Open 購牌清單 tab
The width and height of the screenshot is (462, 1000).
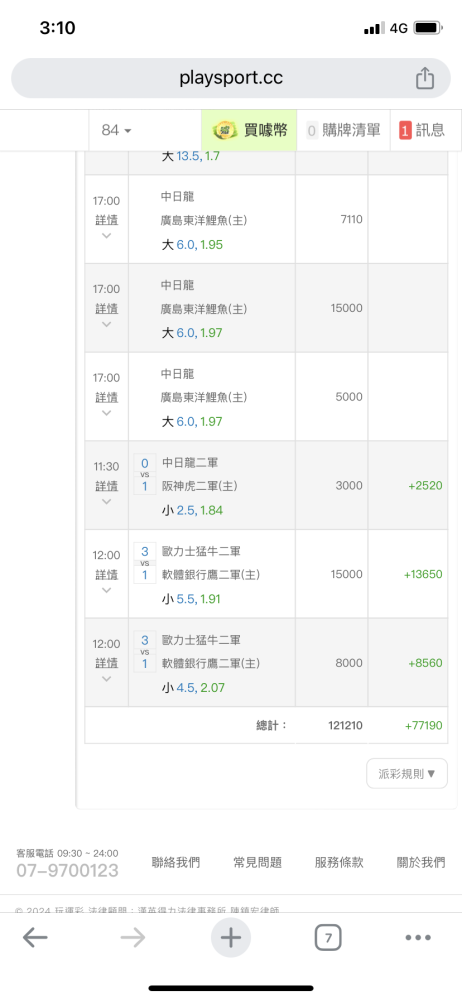[x=343, y=130]
